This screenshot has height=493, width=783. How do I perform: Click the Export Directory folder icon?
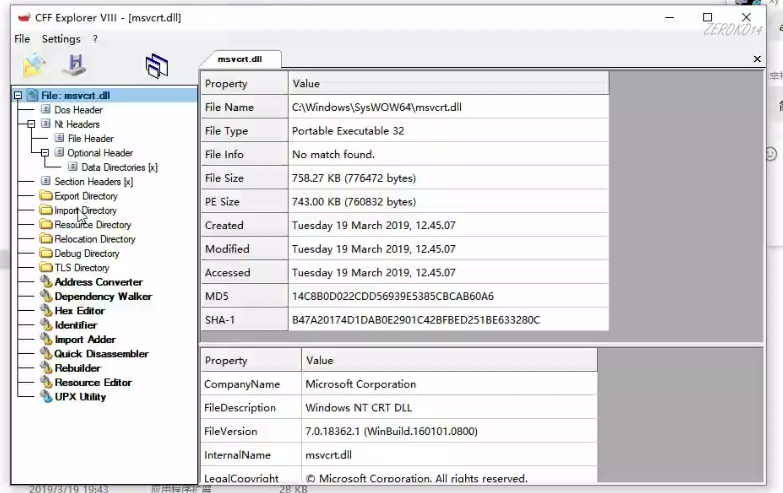46,196
